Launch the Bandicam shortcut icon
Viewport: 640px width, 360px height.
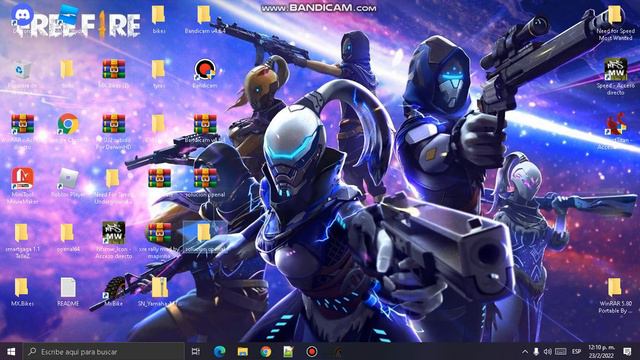(x=205, y=69)
